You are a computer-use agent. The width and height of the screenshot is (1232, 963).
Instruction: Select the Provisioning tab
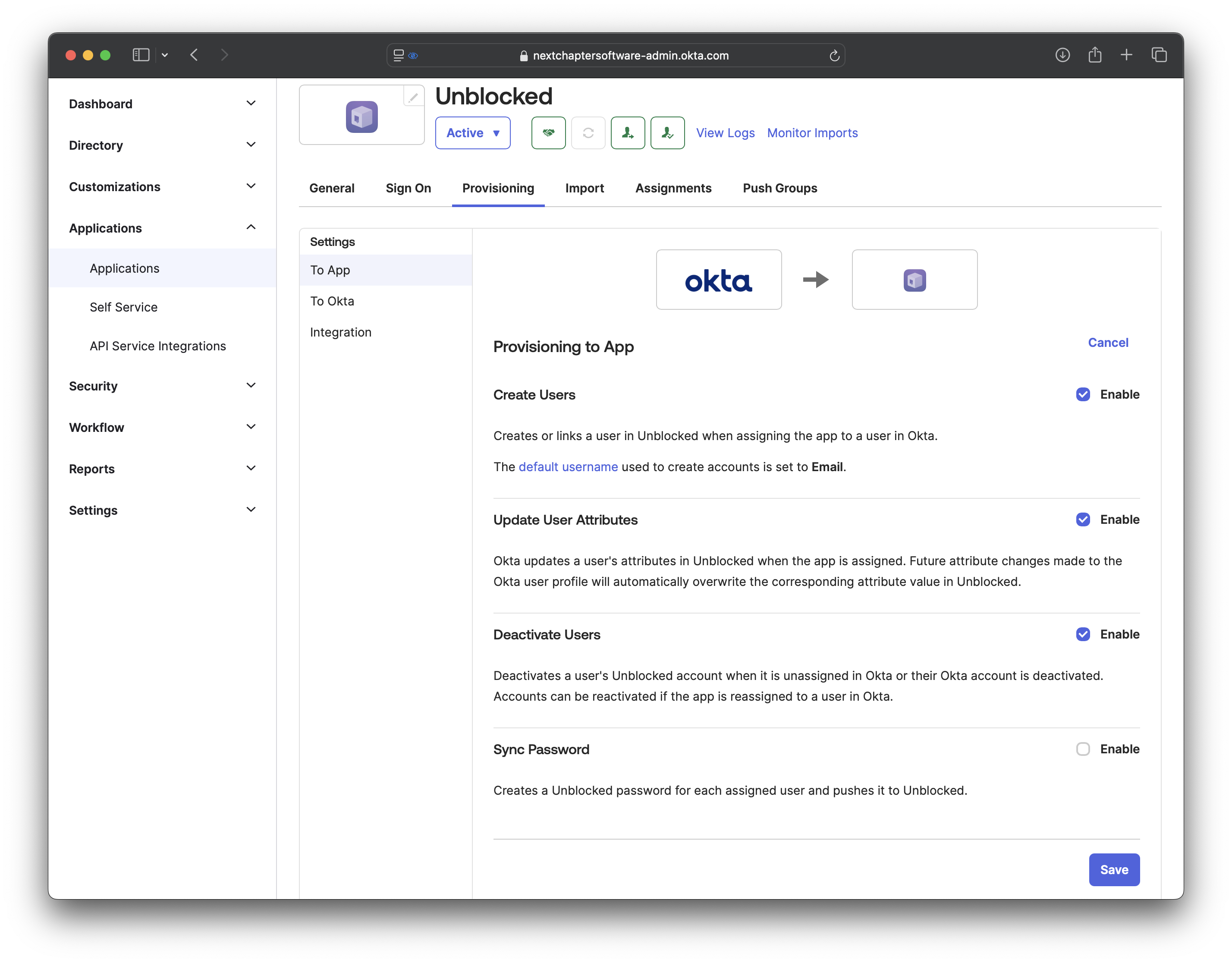tap(498, 189)
